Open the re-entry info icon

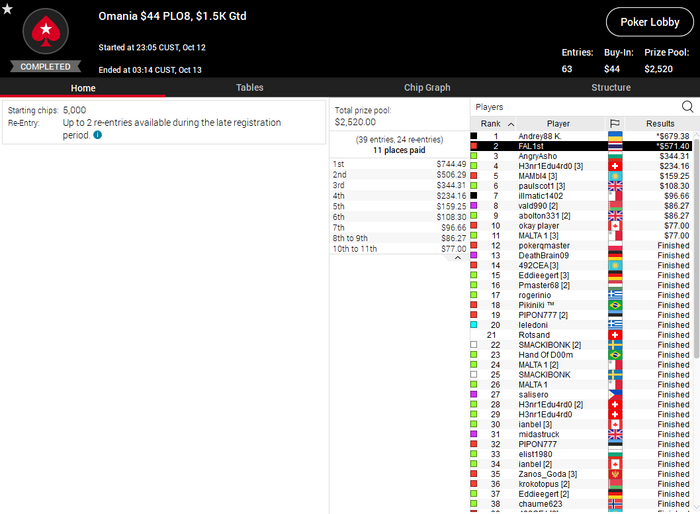click(x=98, y=135)
